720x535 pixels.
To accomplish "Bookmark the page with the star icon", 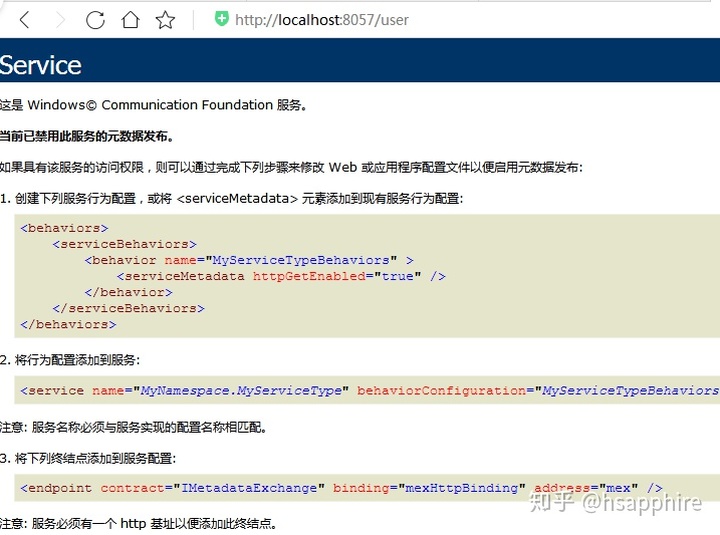I will point(165,20).
